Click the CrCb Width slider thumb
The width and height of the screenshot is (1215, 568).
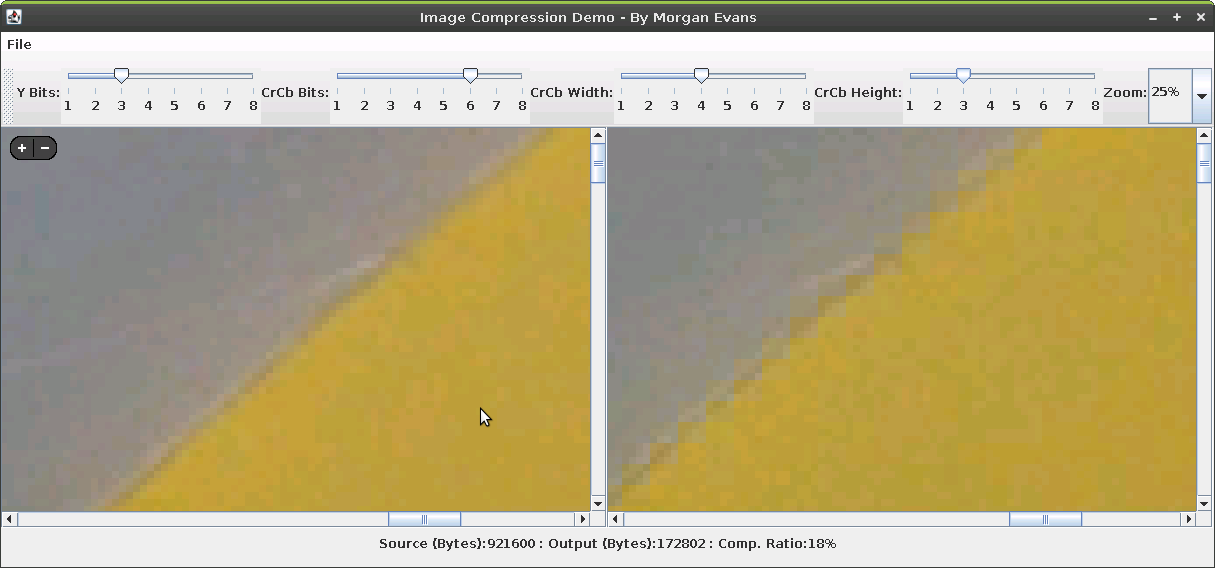[x=701, y=75]
